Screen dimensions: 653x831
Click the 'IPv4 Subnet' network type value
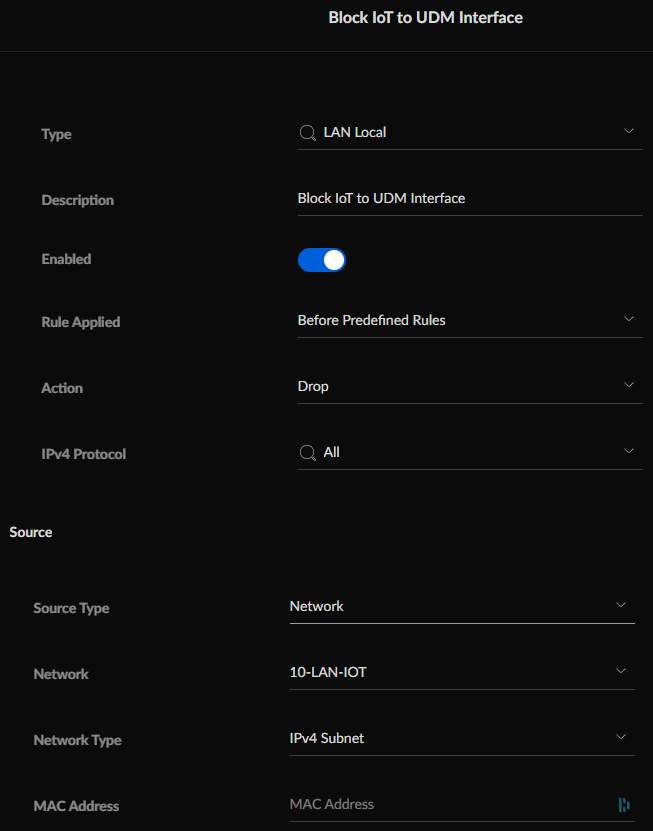click(x=327, y=739)
